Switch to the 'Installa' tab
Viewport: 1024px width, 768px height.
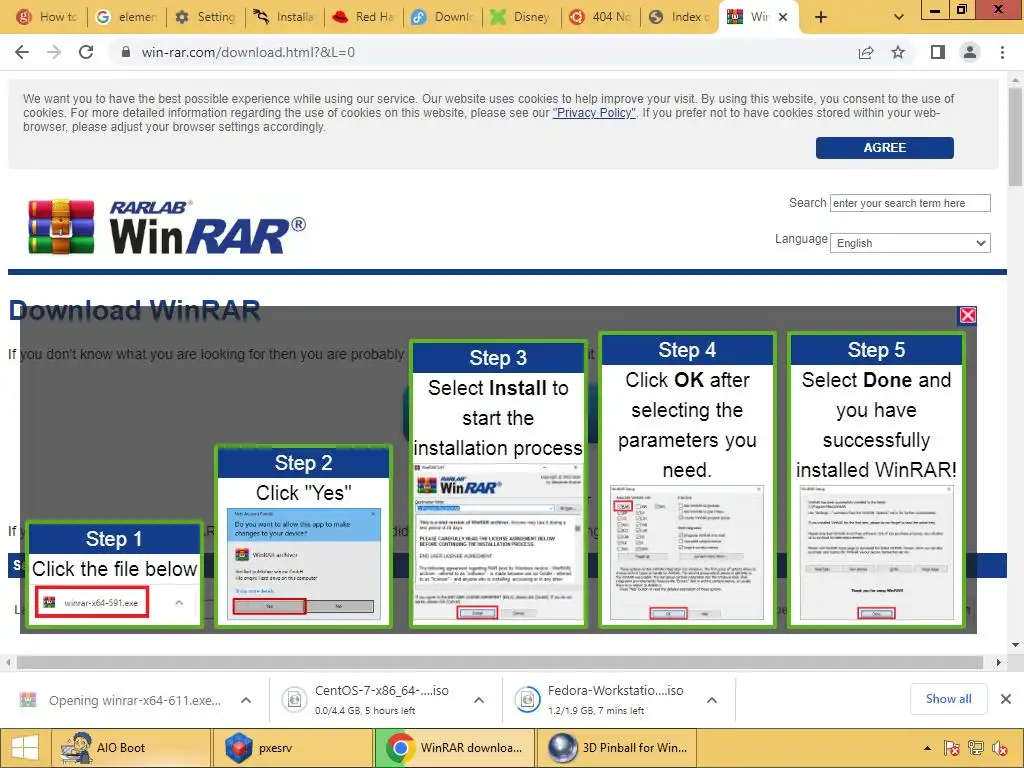pyautogui.click(x=284, y=17)
